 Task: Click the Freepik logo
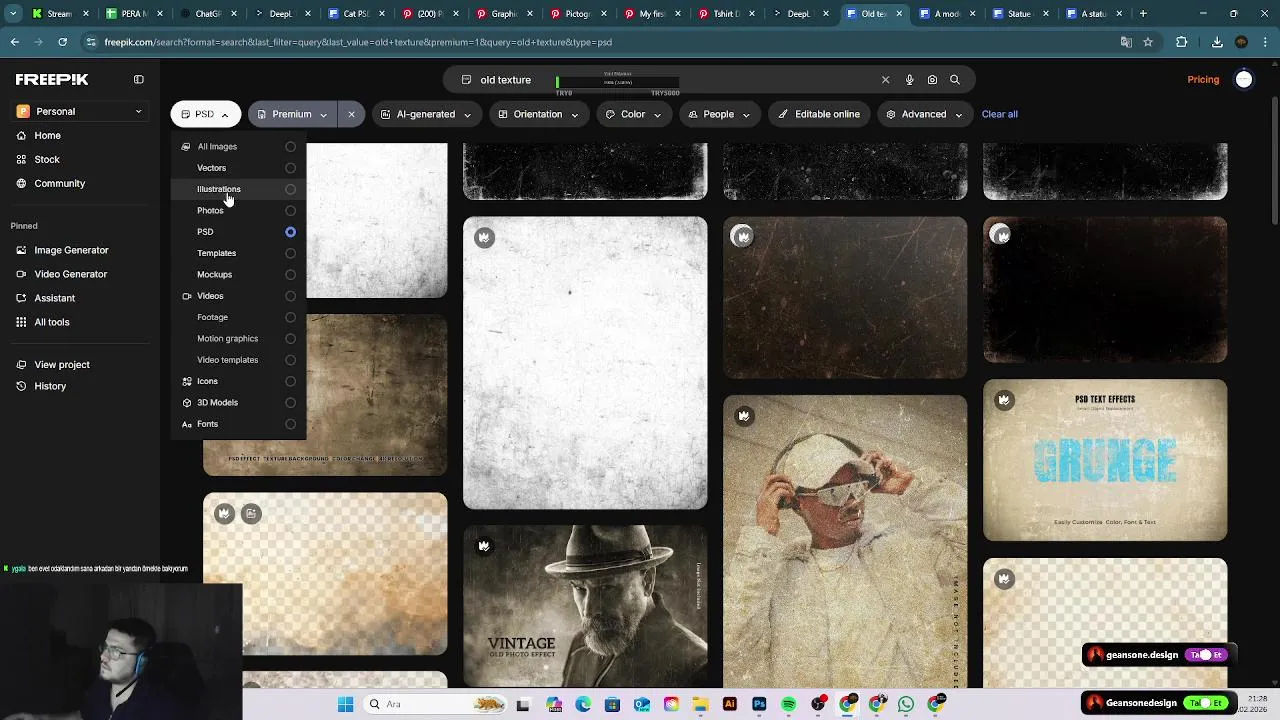coord(52,79)
